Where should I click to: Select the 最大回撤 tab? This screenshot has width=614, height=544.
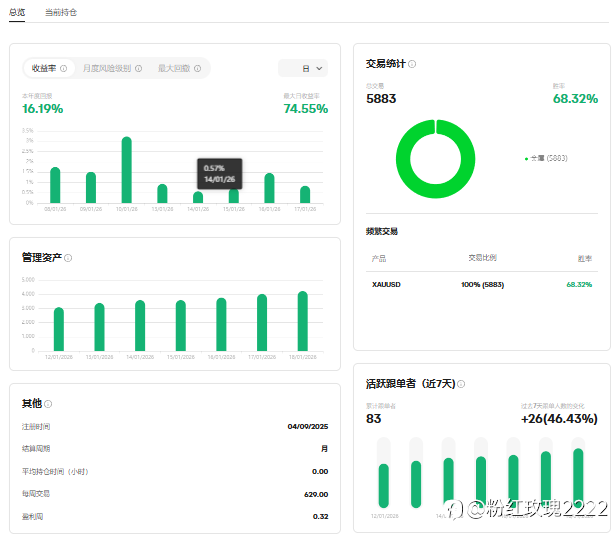click(x=179, y=68)
